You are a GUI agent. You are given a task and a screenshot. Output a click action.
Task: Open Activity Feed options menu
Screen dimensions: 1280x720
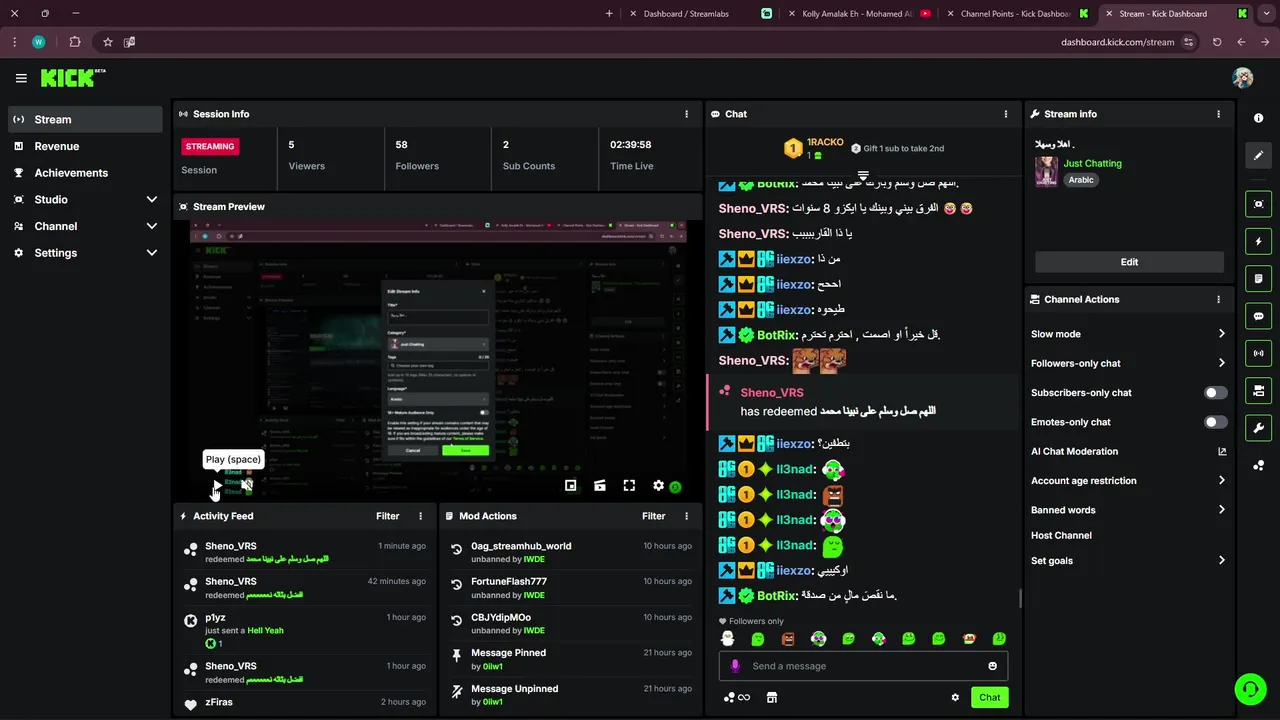click(x=420, y=516)
